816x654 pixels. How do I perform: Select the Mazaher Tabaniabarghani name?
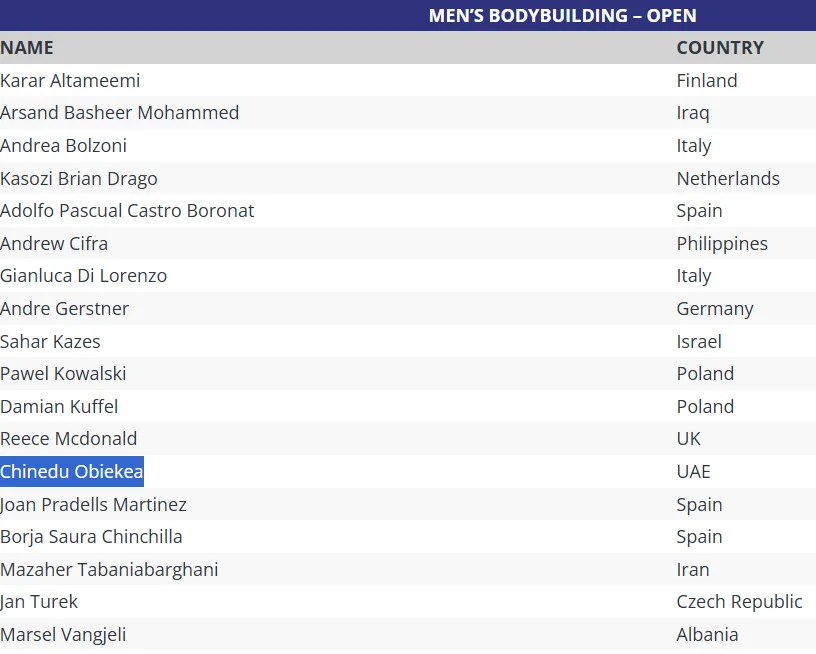pyautogui.click(x=109, y=569)
